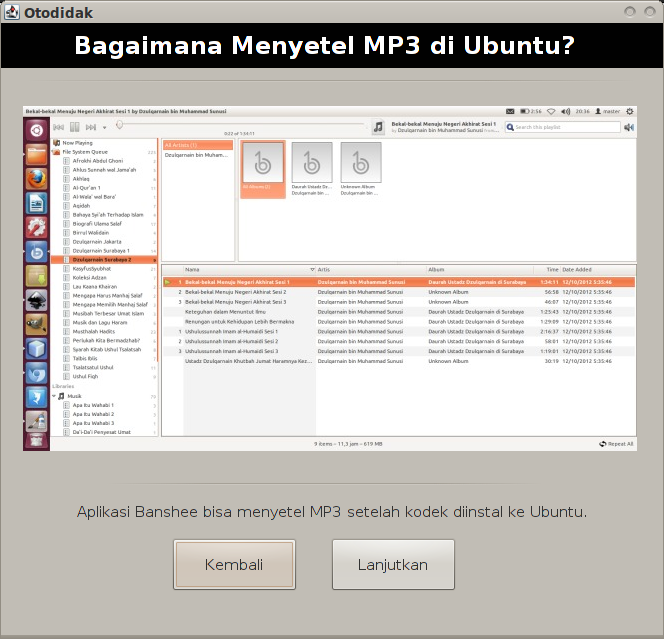Click the Lanjutkan button
The image size is (664, 639).
(393, 564)
